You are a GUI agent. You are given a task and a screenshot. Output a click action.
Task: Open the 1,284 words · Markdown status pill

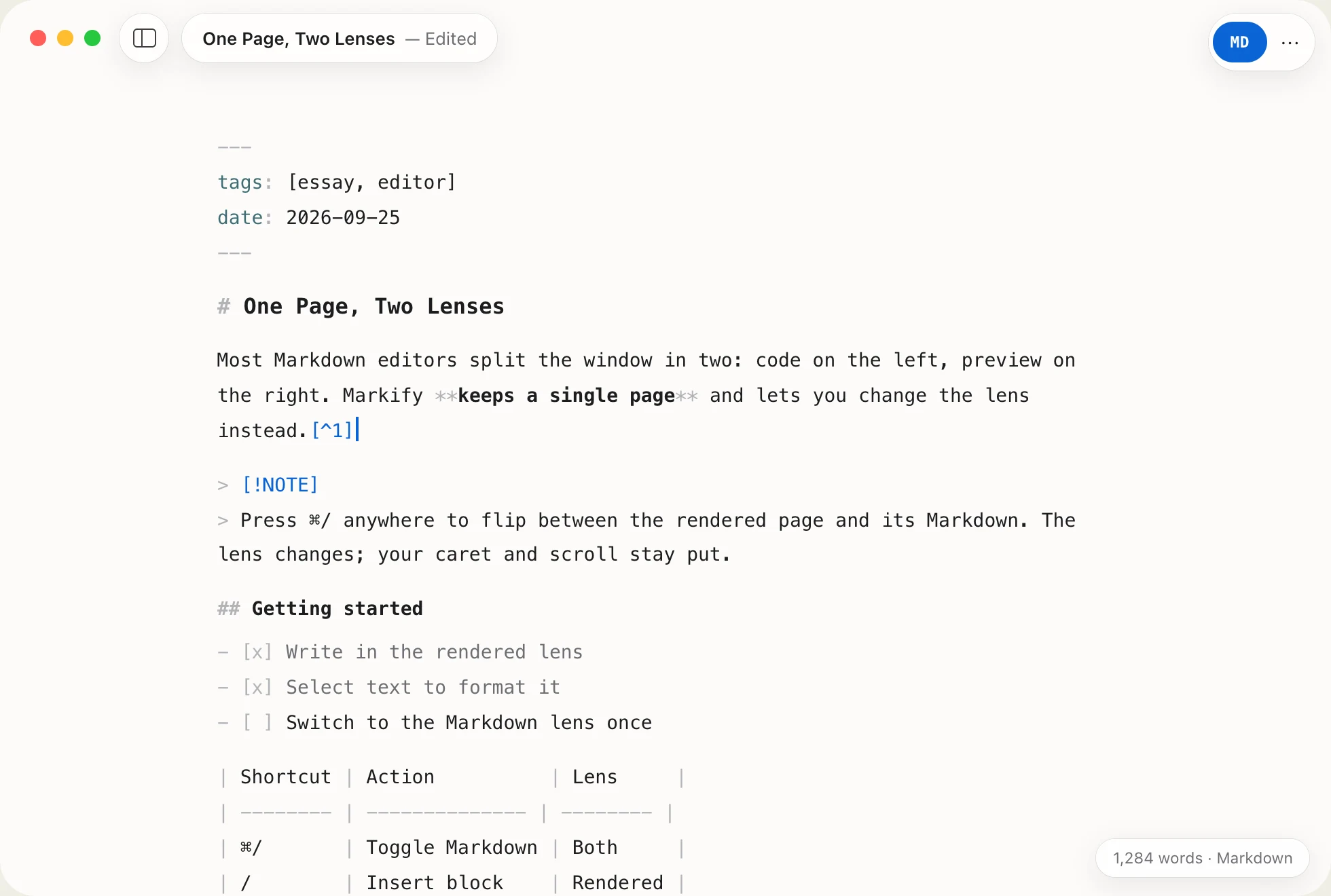click(x=1202, y=858)
